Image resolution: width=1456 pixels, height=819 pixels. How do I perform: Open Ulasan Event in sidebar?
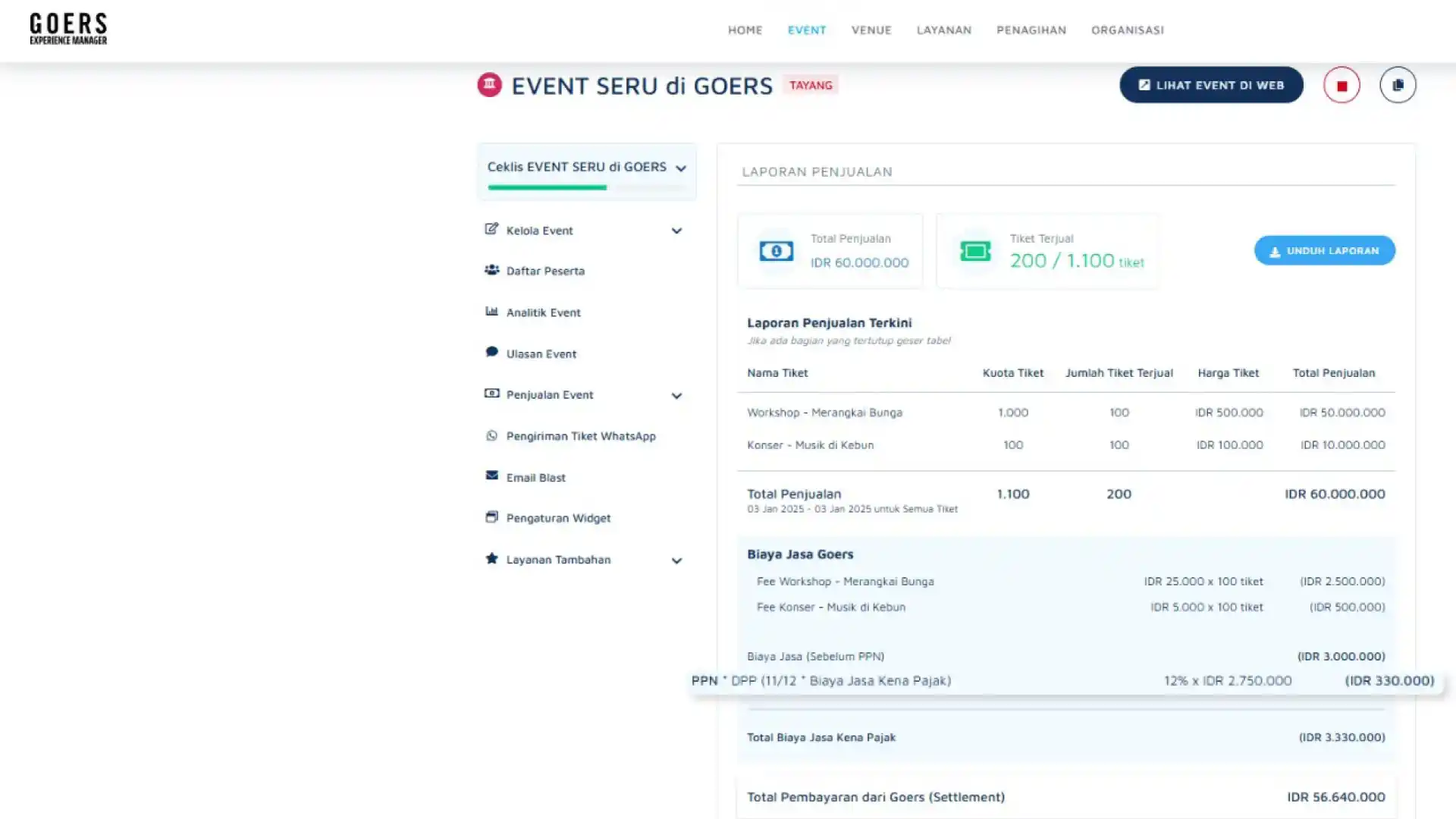coord(541,353)
